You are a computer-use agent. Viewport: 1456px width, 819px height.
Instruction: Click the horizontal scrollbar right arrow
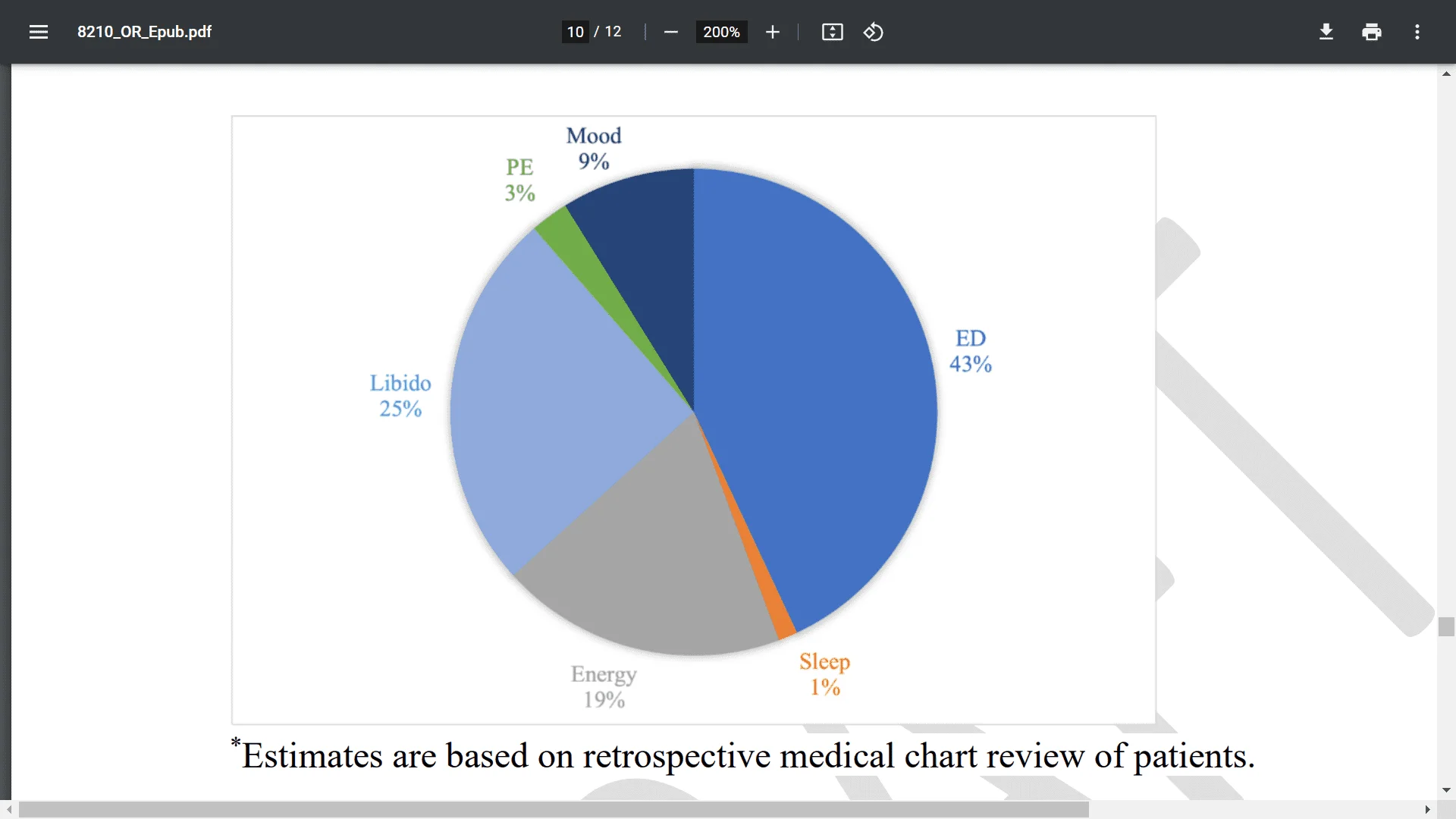1428,810
